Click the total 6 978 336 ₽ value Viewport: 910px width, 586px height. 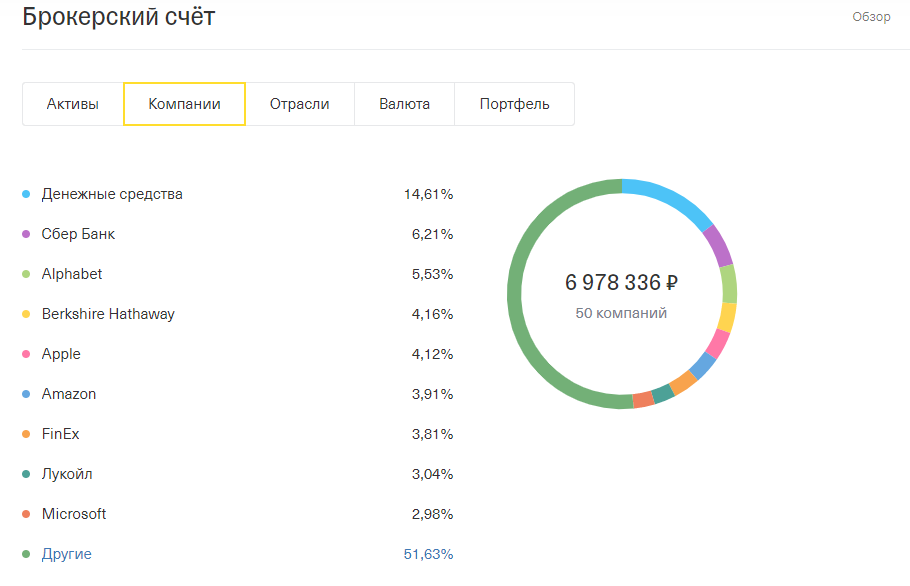coord(622,283)
